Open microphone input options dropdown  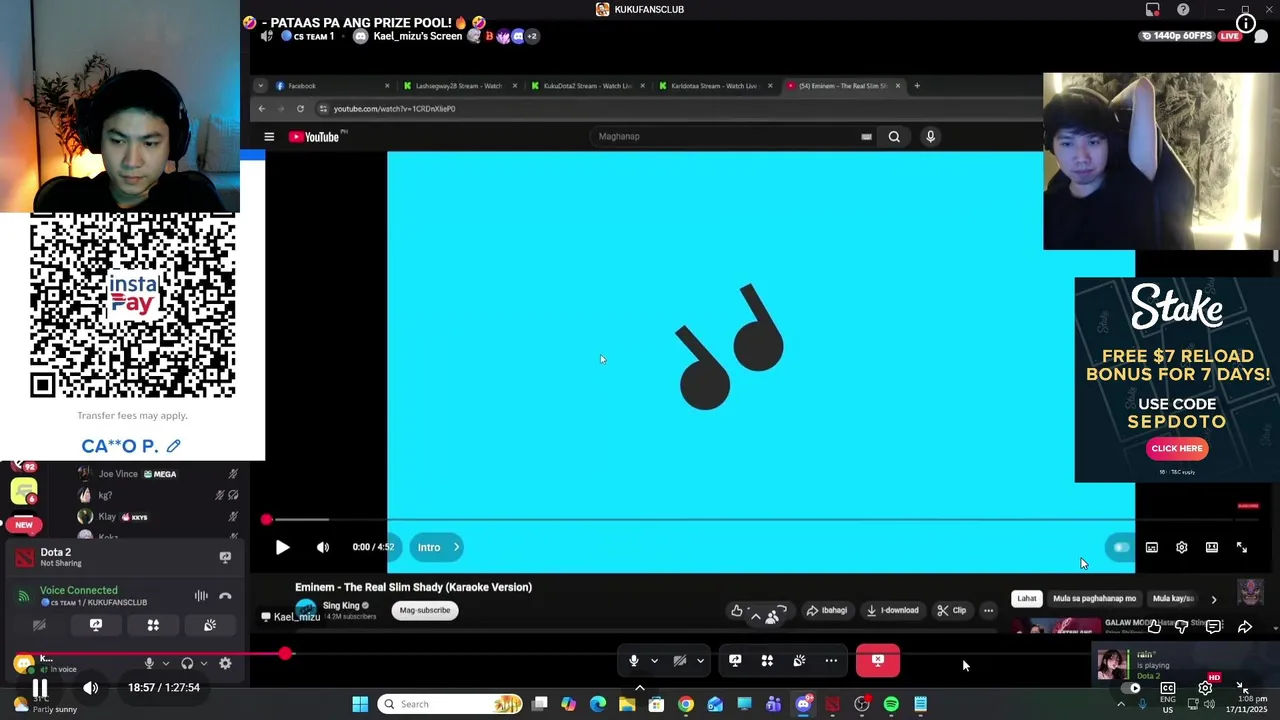(x=166, y=663)
